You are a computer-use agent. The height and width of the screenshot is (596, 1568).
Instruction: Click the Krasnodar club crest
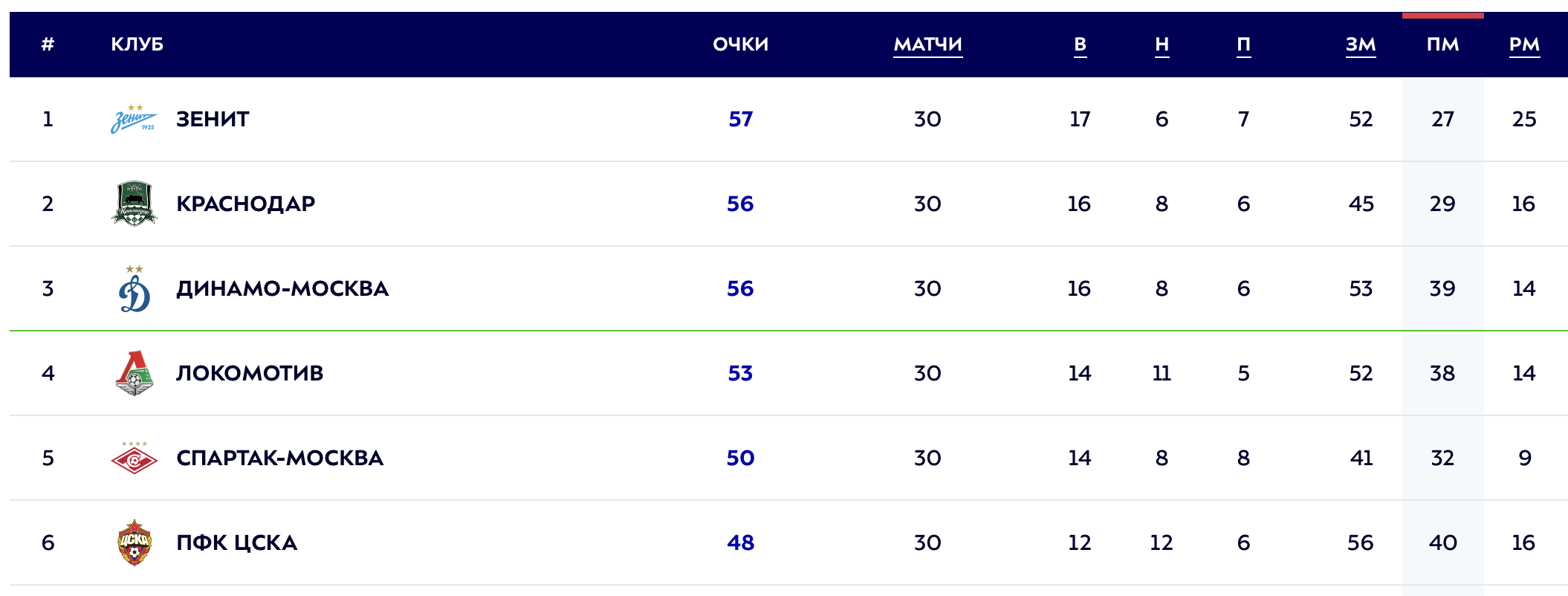[x=134, y=204]
